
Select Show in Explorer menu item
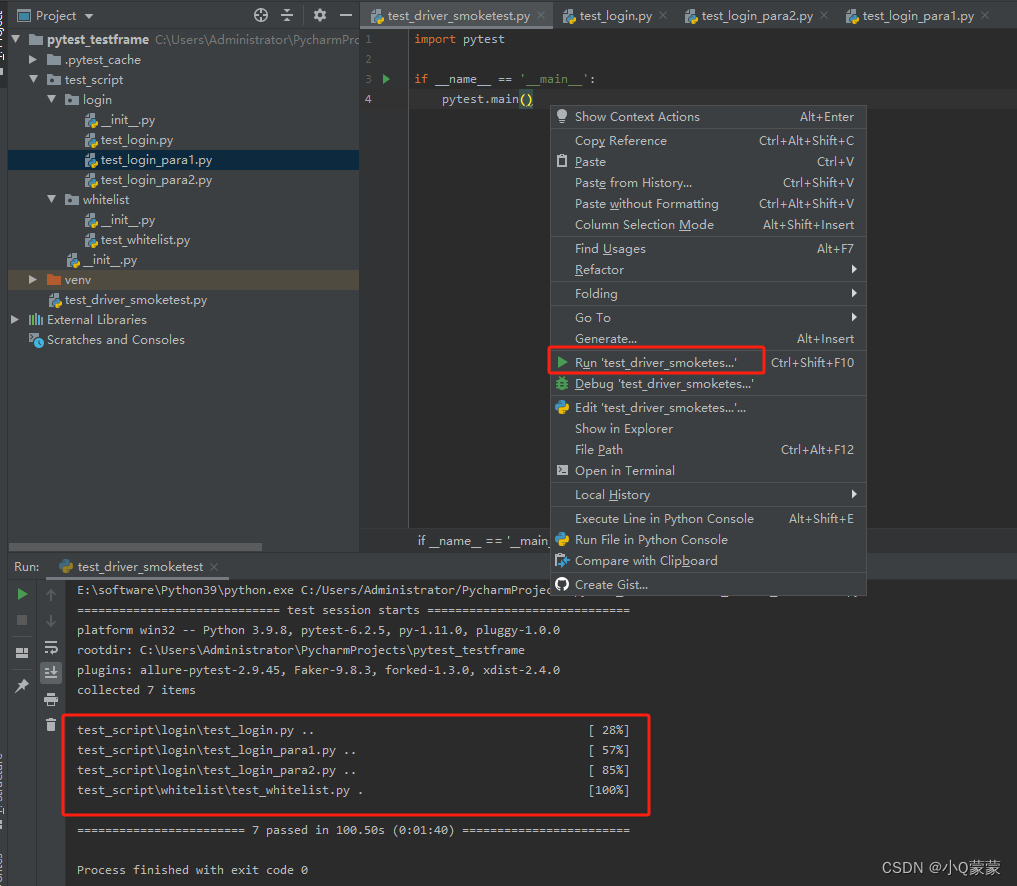(708, 429)
